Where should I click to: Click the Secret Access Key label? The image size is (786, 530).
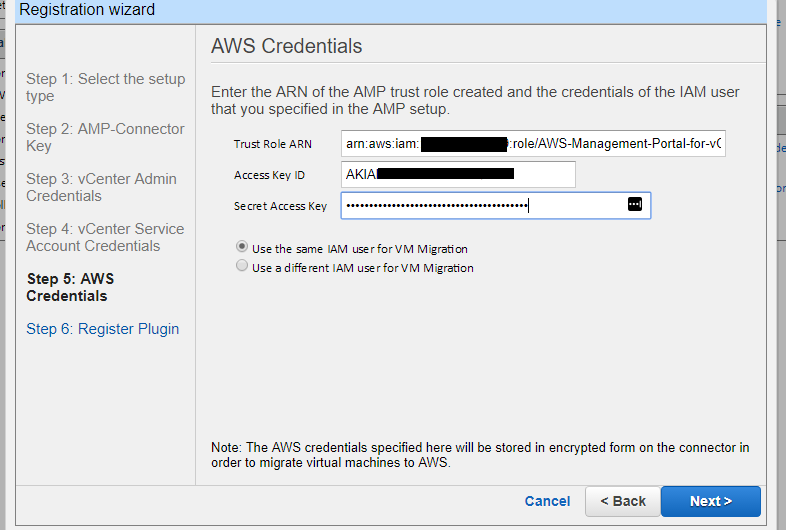click(280, 206)
